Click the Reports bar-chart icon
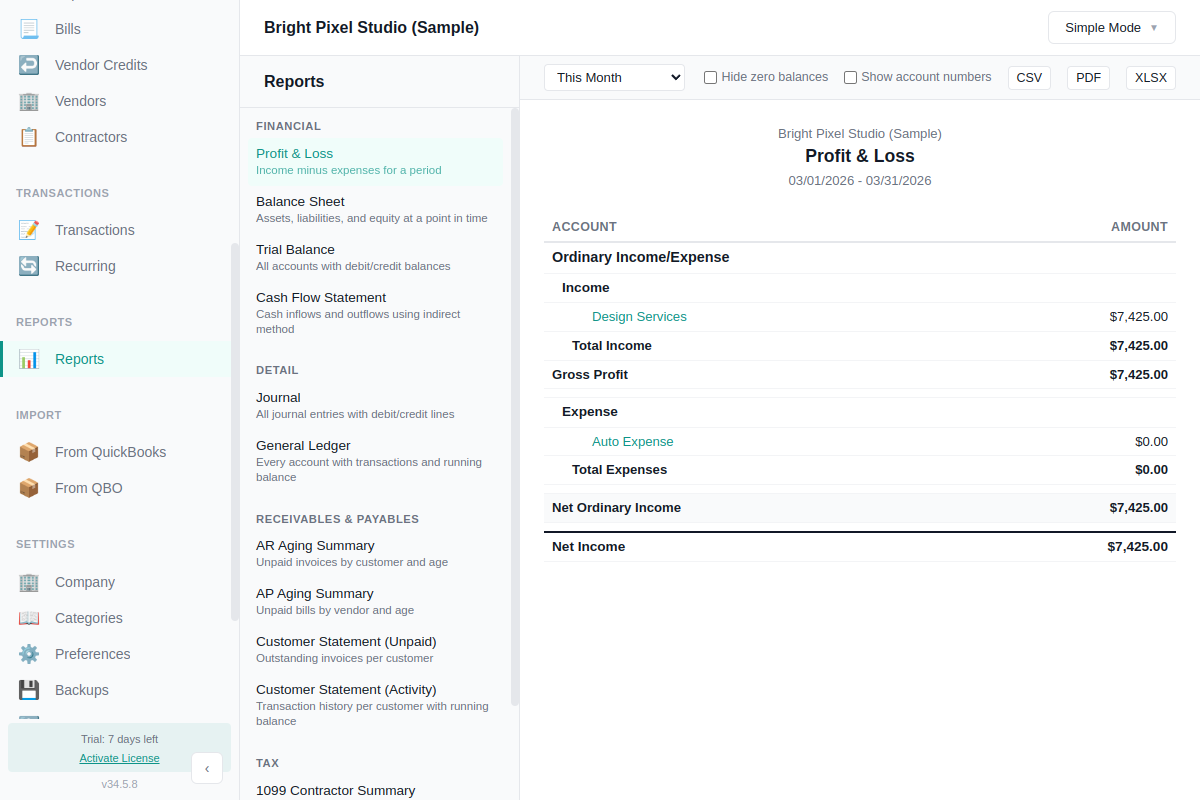The width and height of the screenshot is (1200, 800). point(28,358)
